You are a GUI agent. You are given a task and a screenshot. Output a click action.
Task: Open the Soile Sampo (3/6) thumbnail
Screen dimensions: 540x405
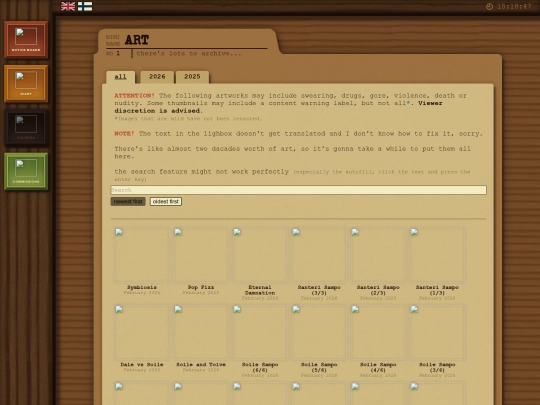(437, 332)
